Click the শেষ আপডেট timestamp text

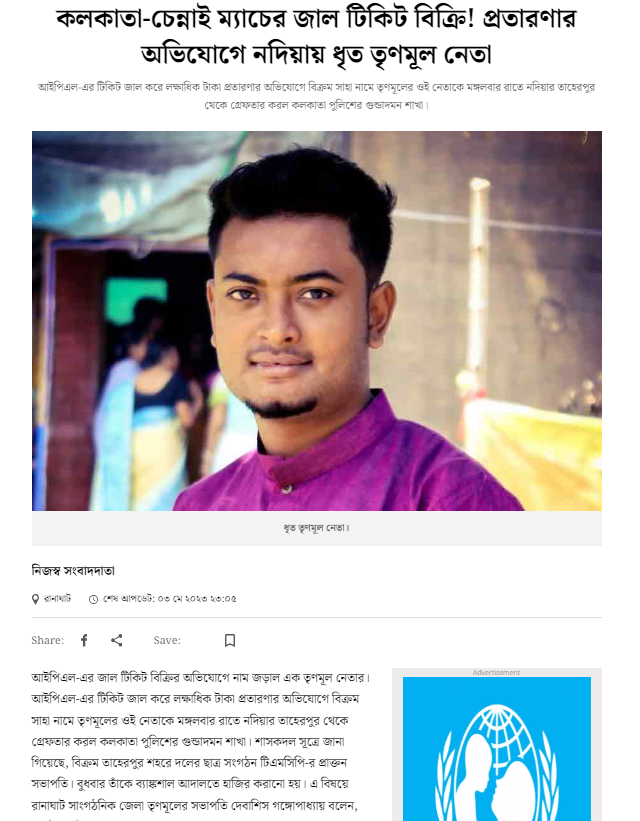(170, 598)
